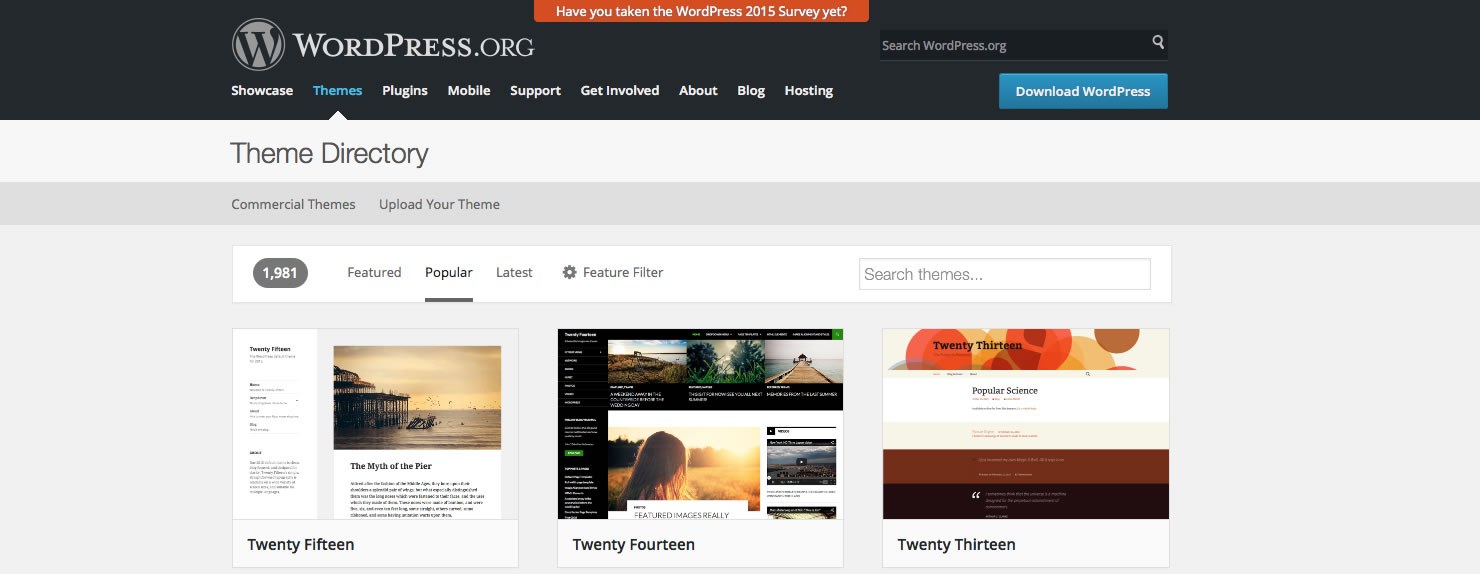Go to Plugins in navigation
Image resolution: width=1480 pixels, height=574 pixels.
tap(405, 90)
